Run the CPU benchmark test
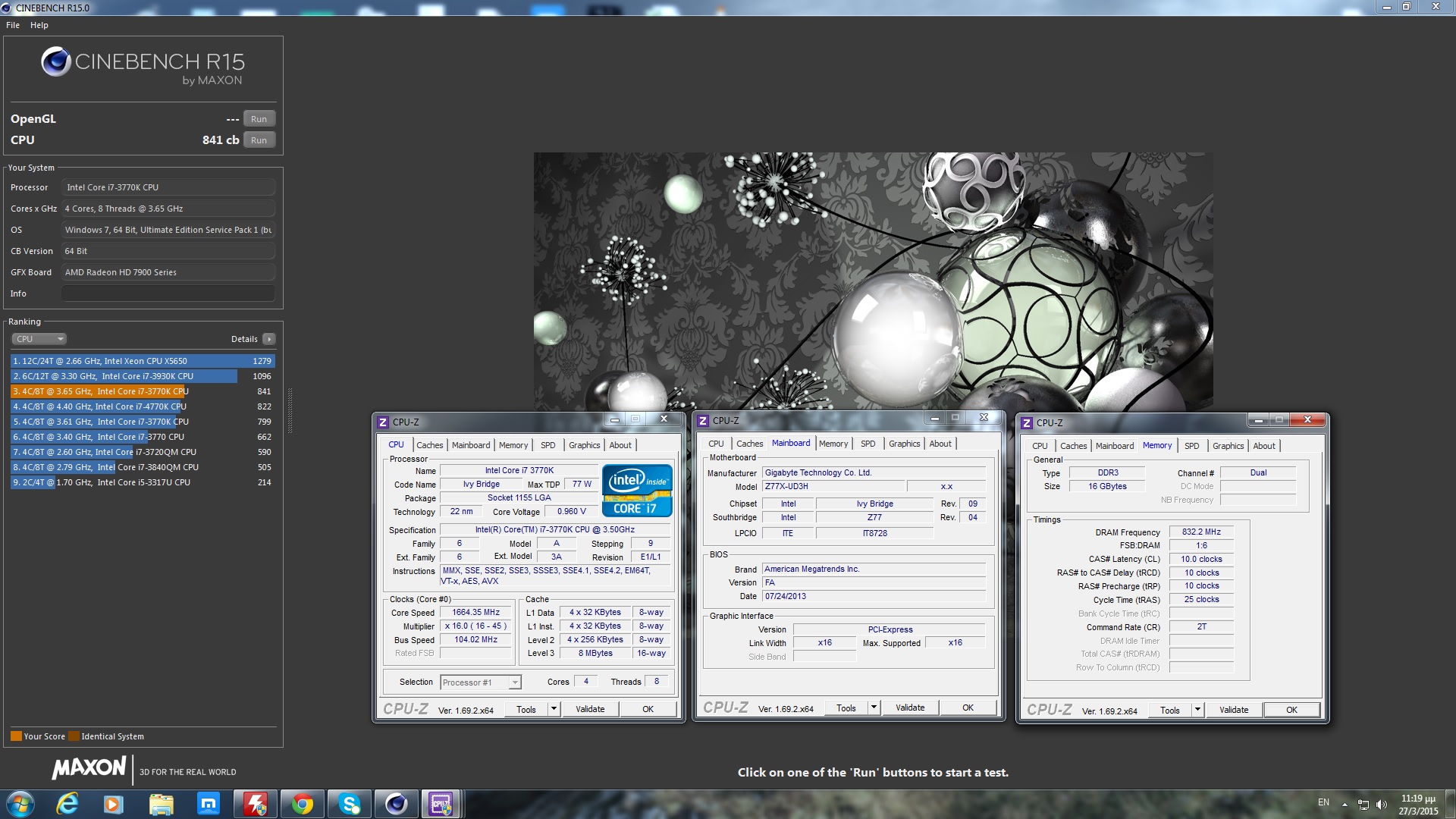Image resolution: width=1456 pixels, height=819 pixels. point(259,140)
